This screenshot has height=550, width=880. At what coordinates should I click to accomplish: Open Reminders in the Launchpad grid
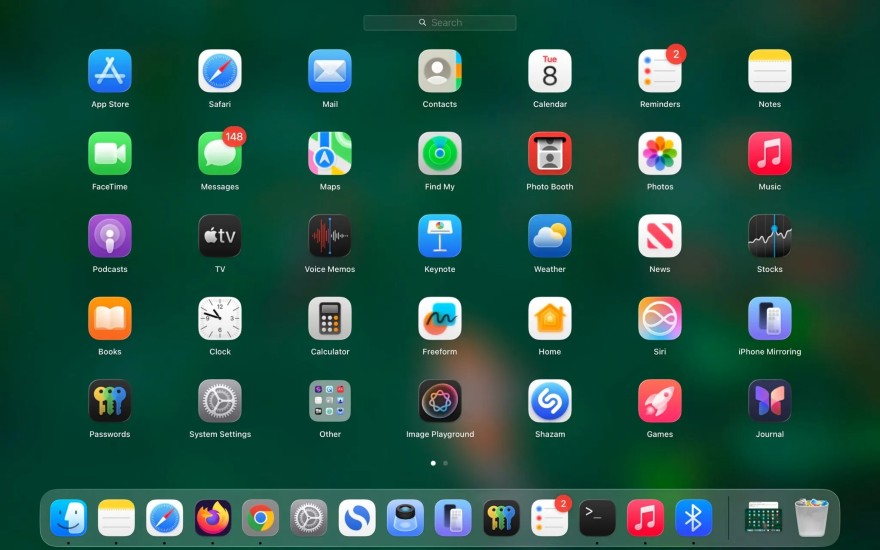tap(660, 71)
